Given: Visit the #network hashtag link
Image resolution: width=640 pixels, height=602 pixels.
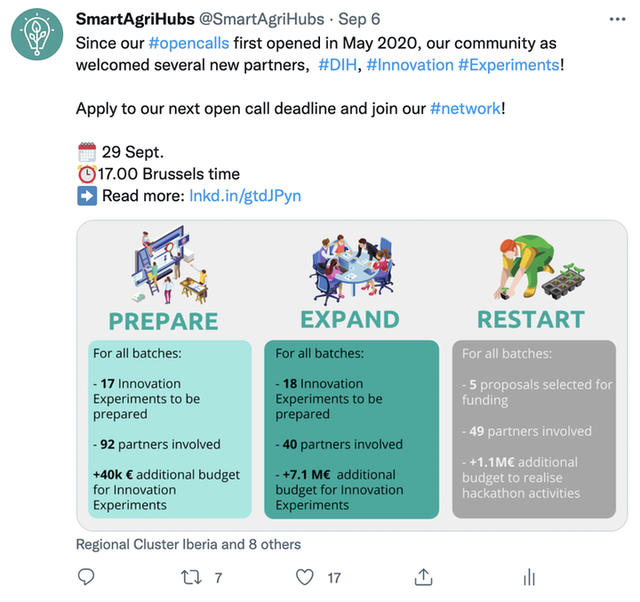Looking at the screenshot, I should click(465, 109).
